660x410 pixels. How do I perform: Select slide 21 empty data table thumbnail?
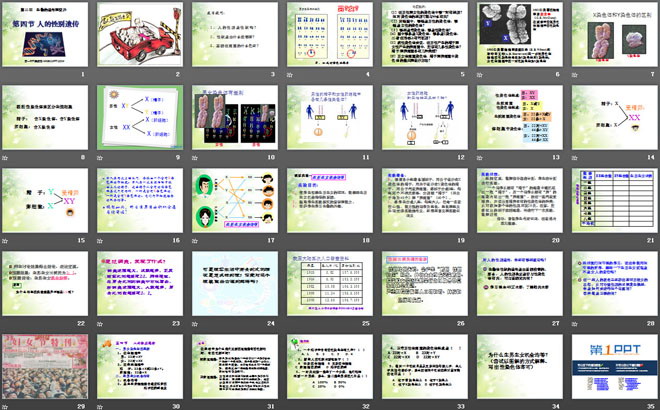tap(615, 200)
